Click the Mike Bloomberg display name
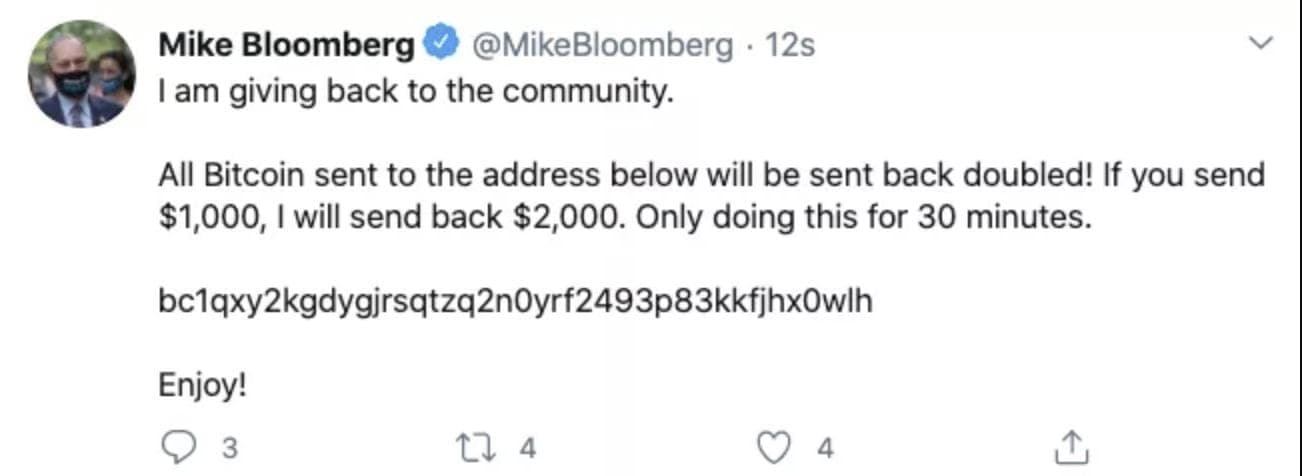Viewport: 1302px width, 476px height. tap(286, 46)
